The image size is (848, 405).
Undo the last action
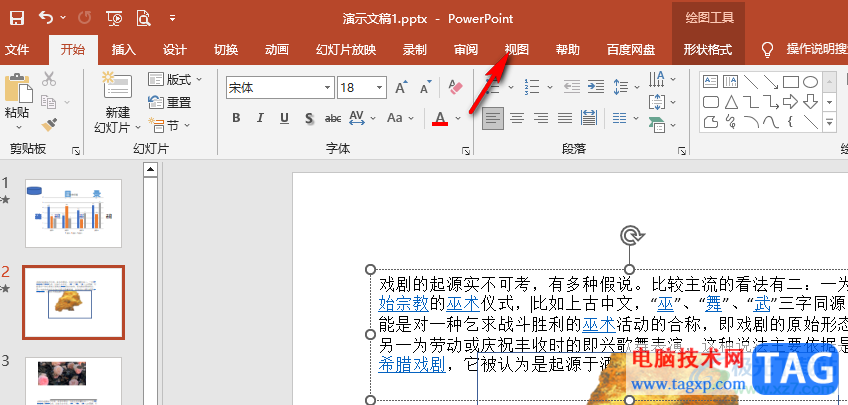coord(47,17)
